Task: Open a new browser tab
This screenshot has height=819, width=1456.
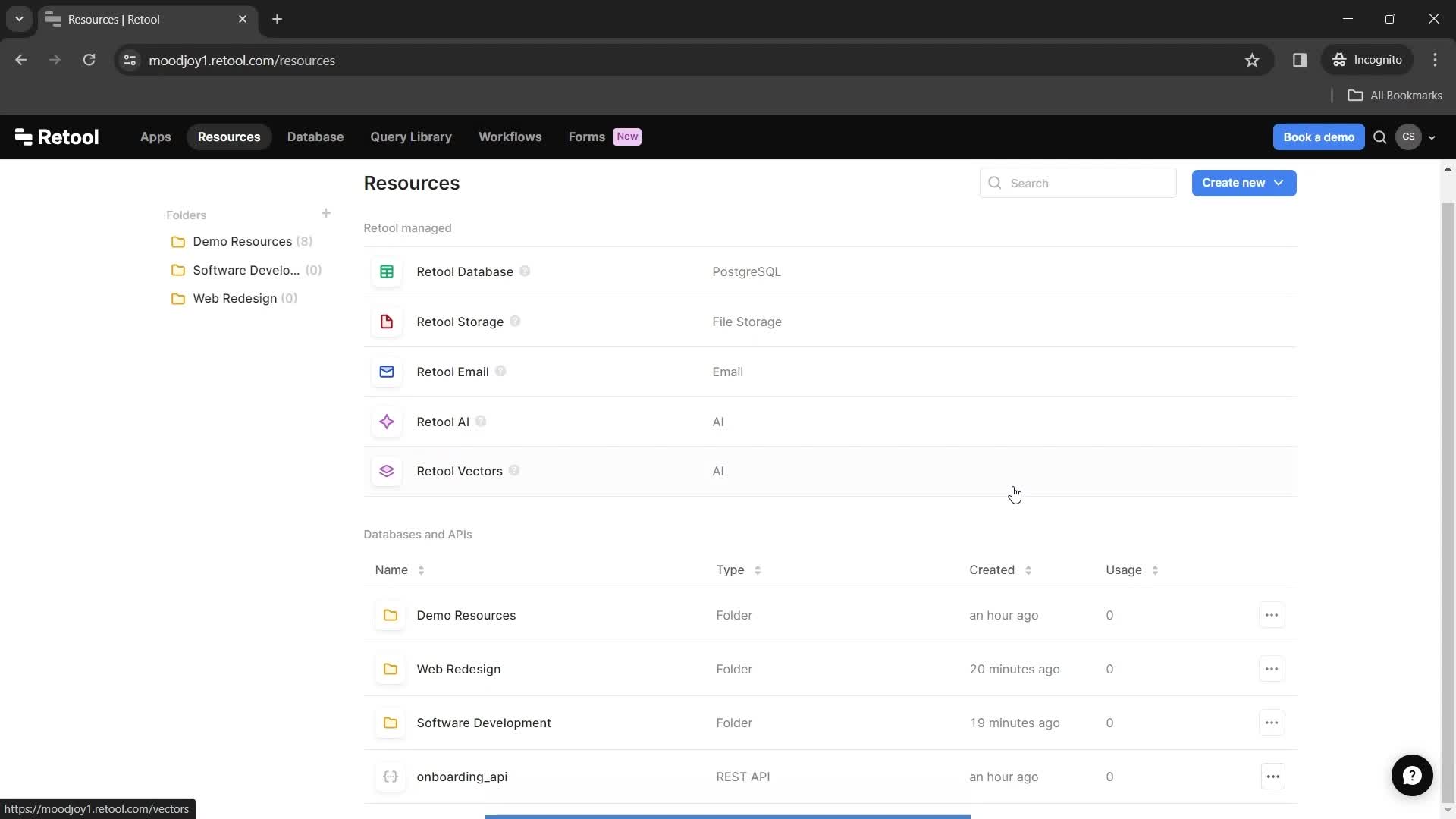Action: [277, 19]
